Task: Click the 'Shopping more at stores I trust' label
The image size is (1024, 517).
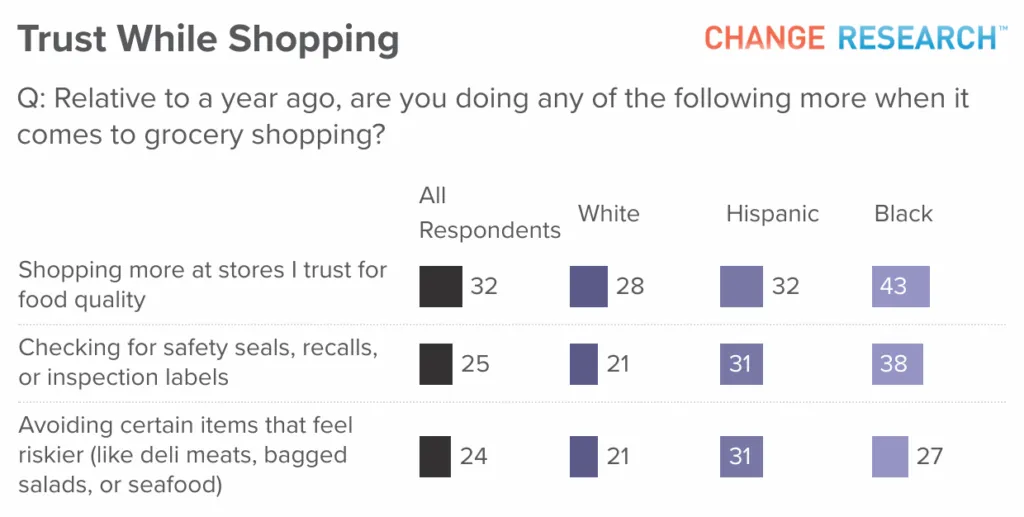Action: 202,285
